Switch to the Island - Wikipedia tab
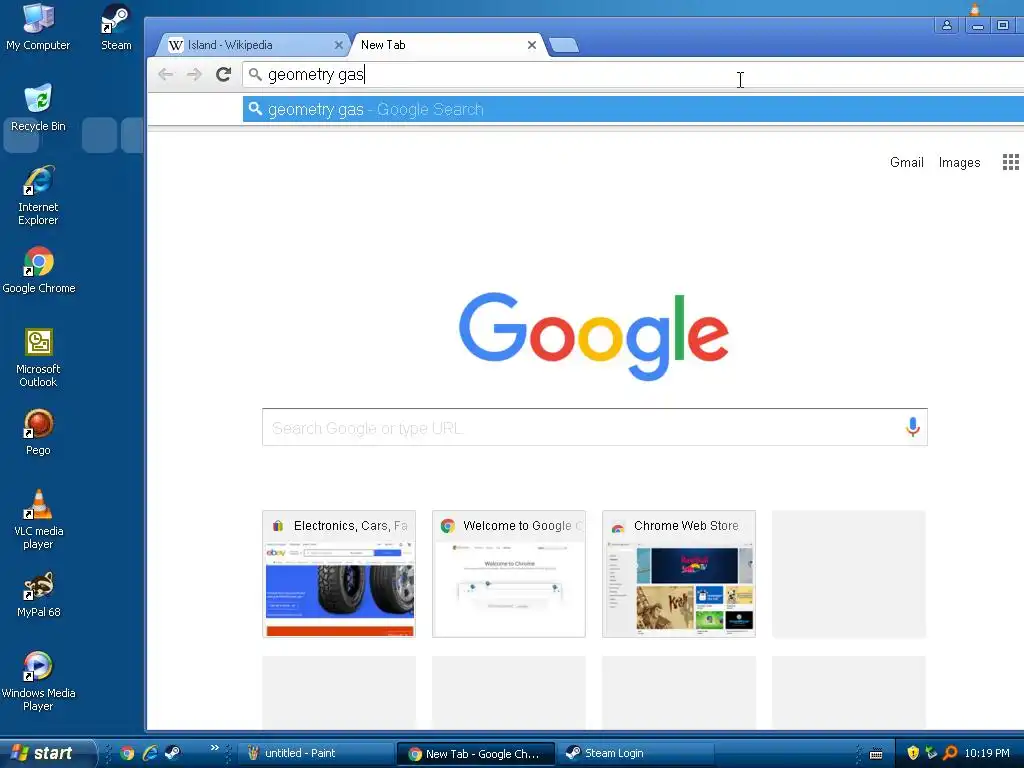The width and height of the screenshot is (1024, 768). click(251, 45)
